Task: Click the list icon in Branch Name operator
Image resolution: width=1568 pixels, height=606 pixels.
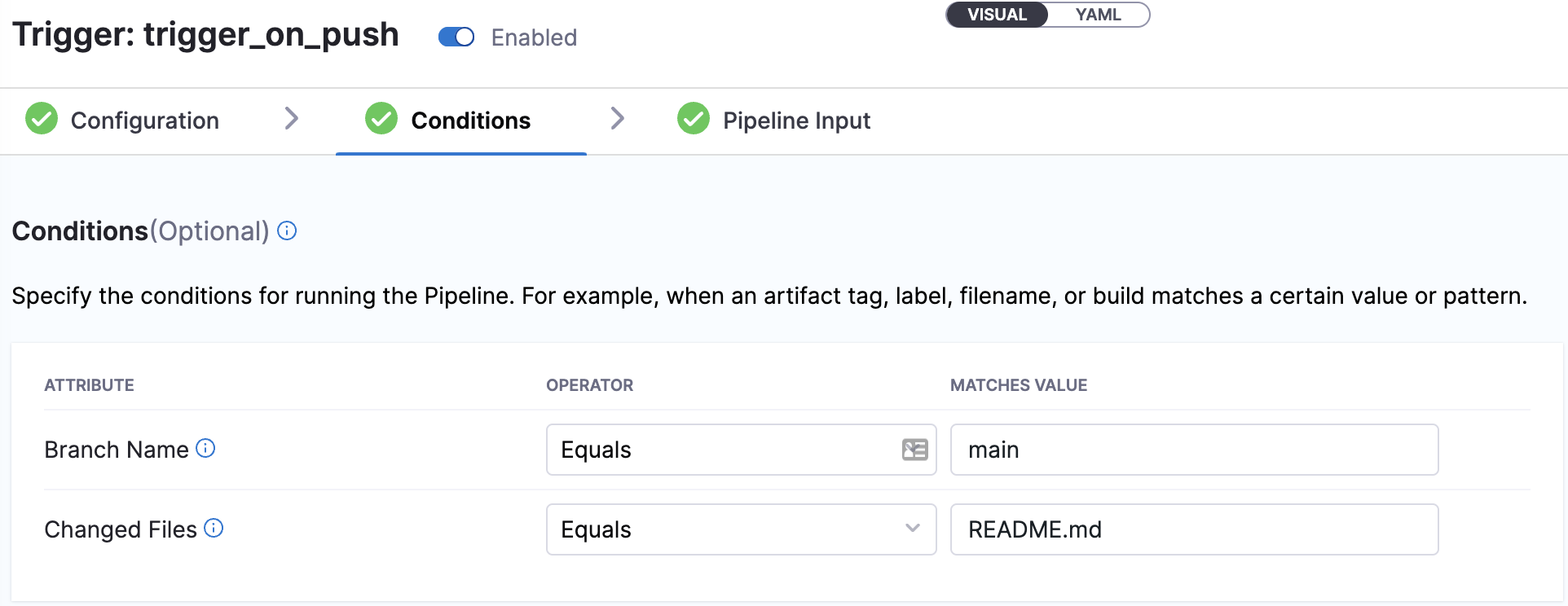Action: [x=914, y=450]
